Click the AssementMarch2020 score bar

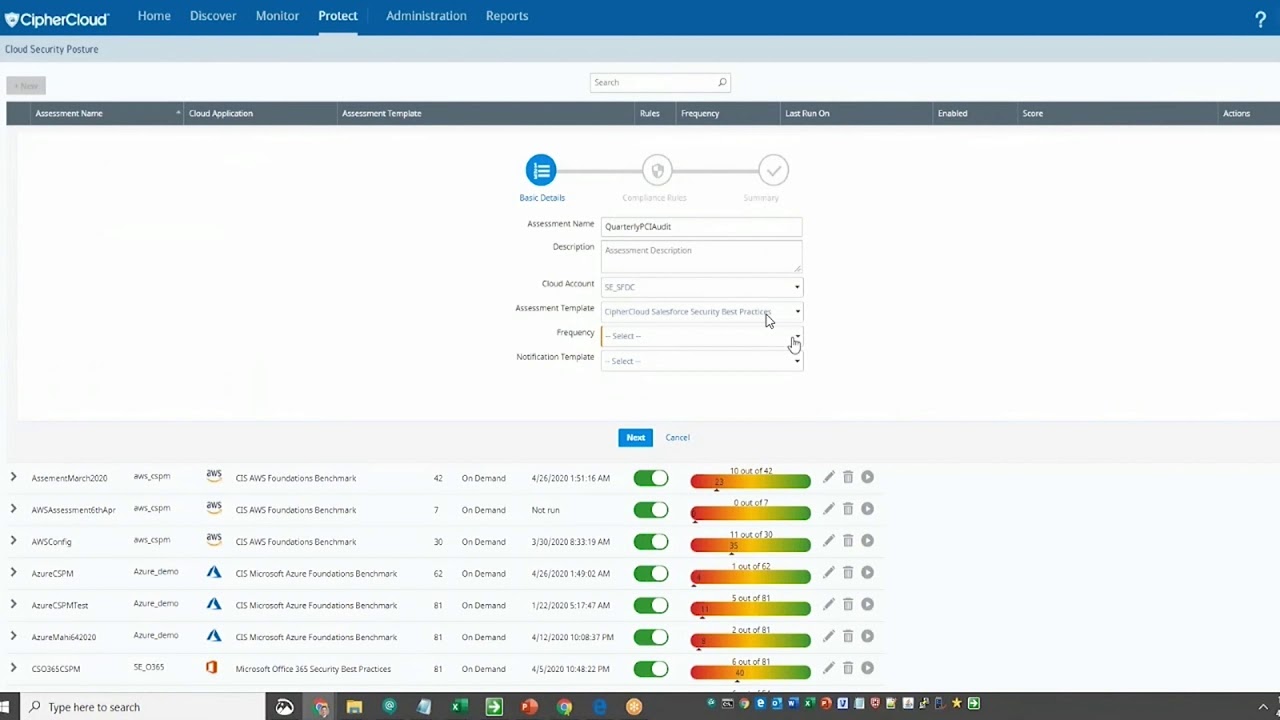point(750,481)
